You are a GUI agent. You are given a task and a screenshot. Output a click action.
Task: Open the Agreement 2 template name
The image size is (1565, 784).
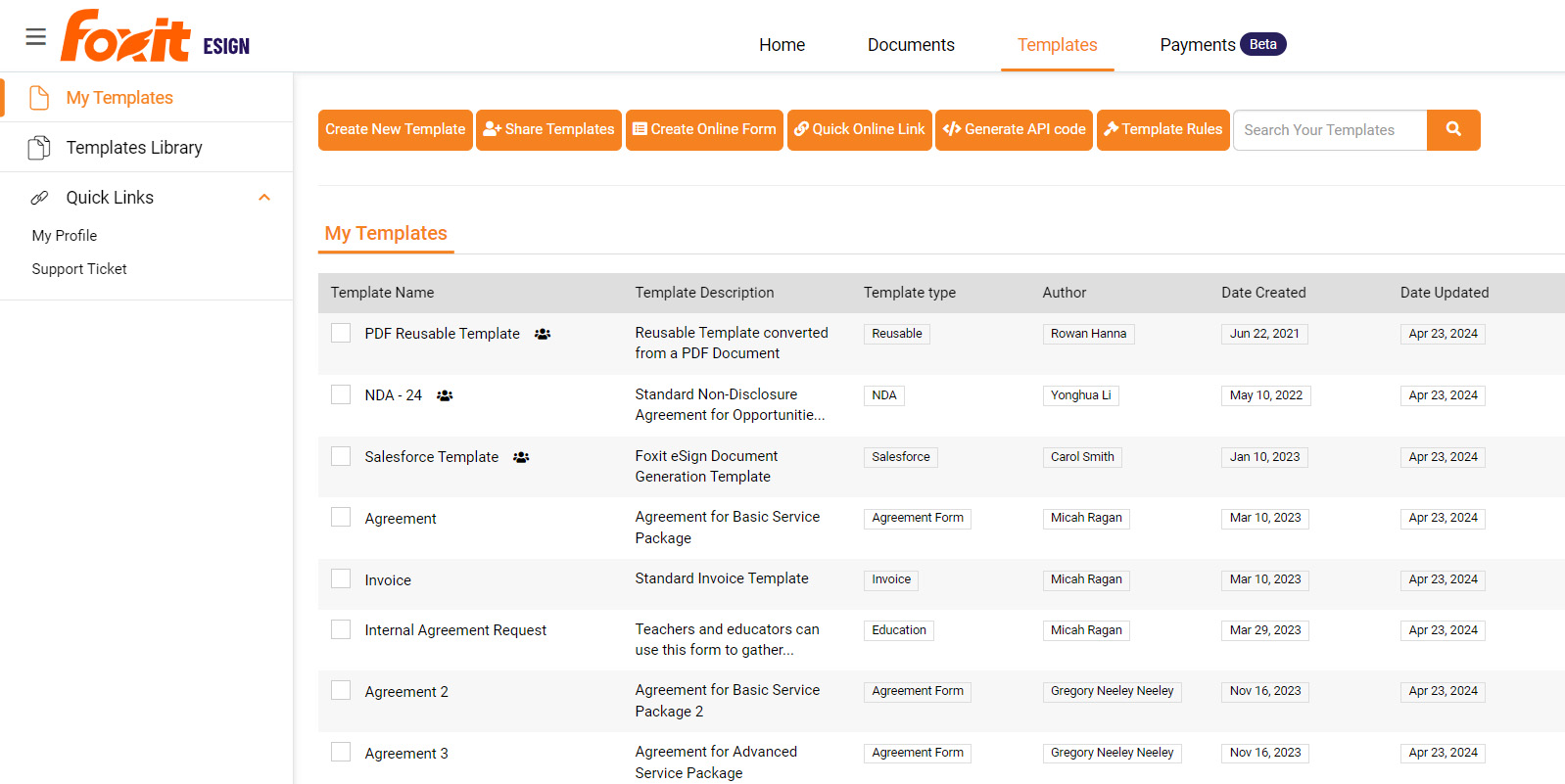click(406, 692)
